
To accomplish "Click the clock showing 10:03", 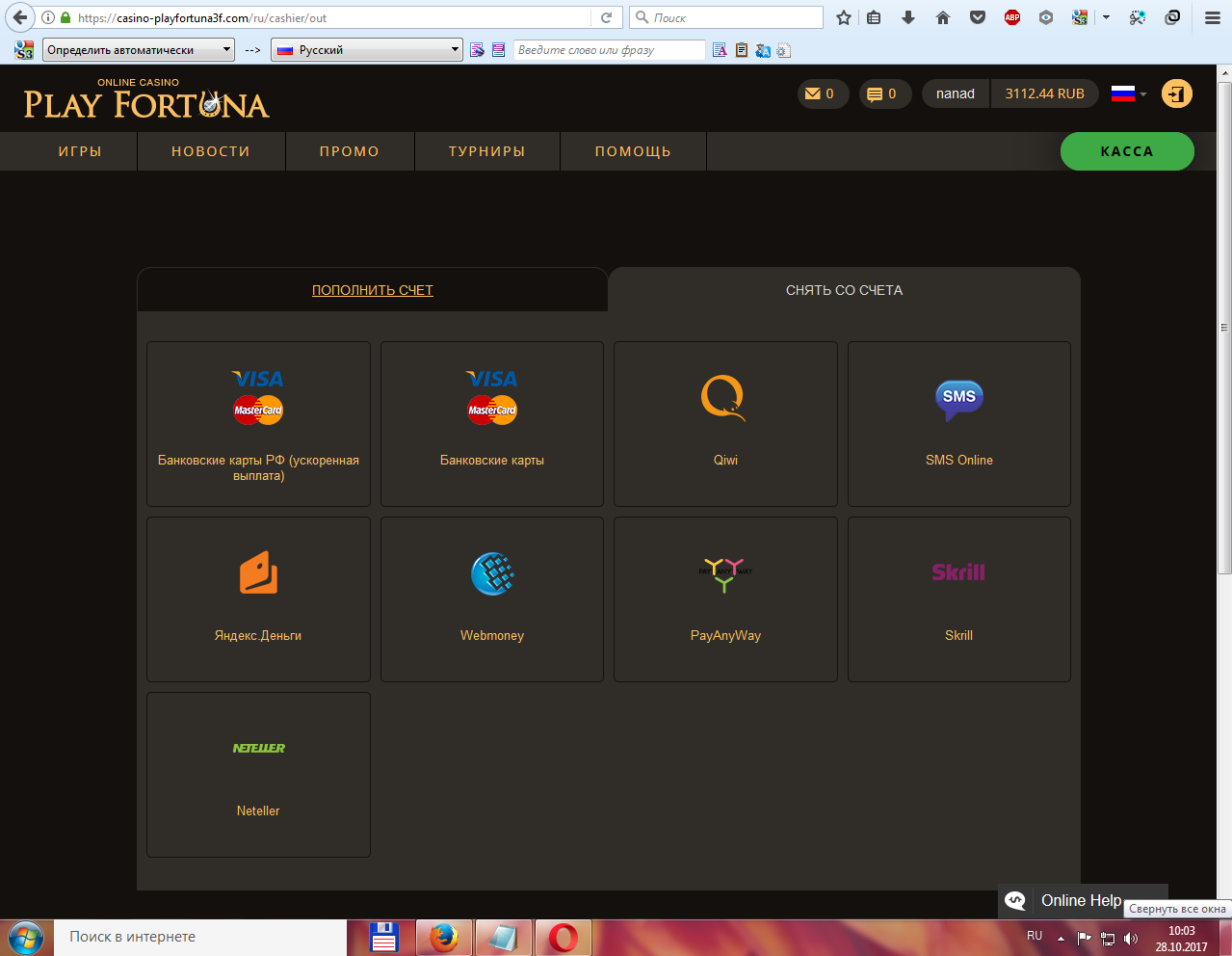I will click(x=1182, y=931).
